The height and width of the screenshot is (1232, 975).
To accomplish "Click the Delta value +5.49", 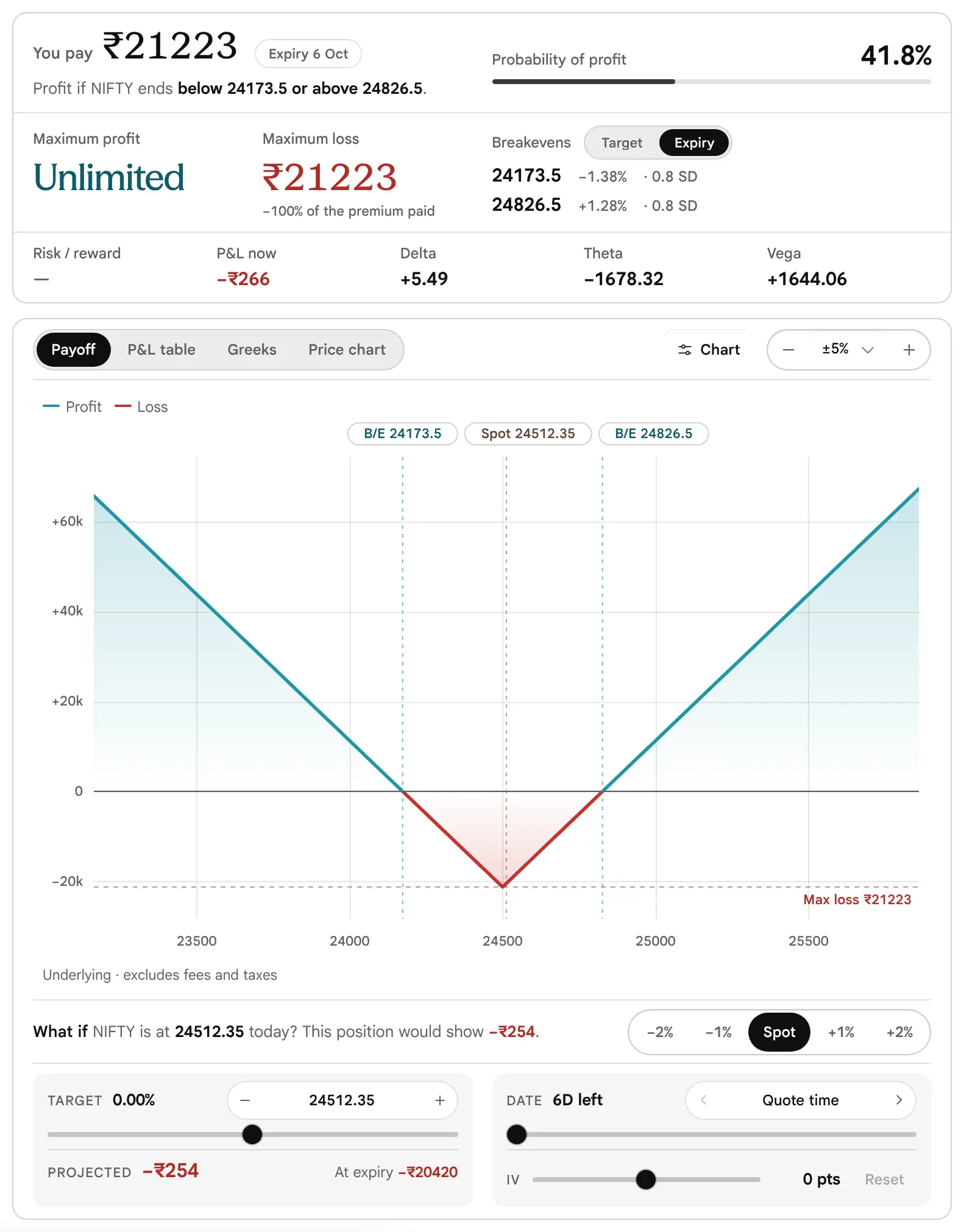I will tap(424, 279).
